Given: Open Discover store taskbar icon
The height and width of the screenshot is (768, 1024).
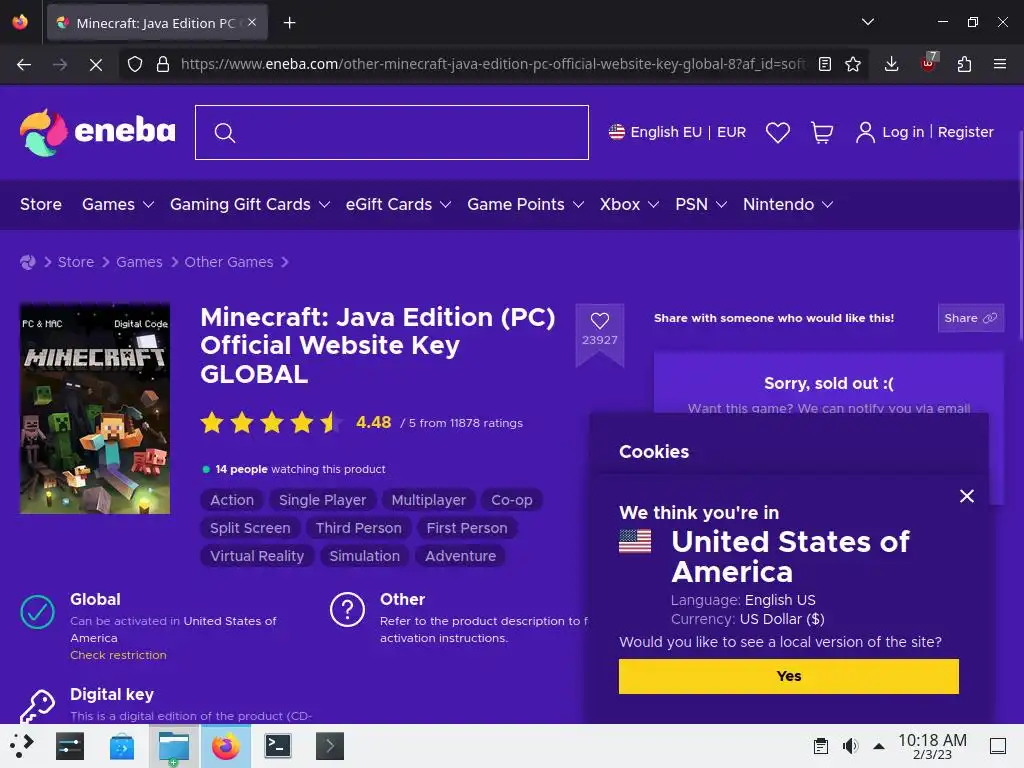Looking at the screenshot, I should coord(121,746).
